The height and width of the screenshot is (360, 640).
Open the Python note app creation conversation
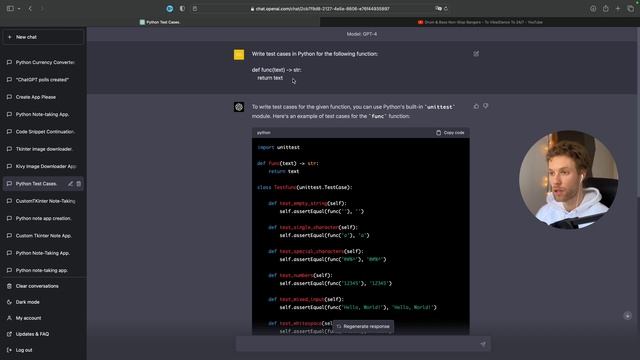click(x=43, y=218)
